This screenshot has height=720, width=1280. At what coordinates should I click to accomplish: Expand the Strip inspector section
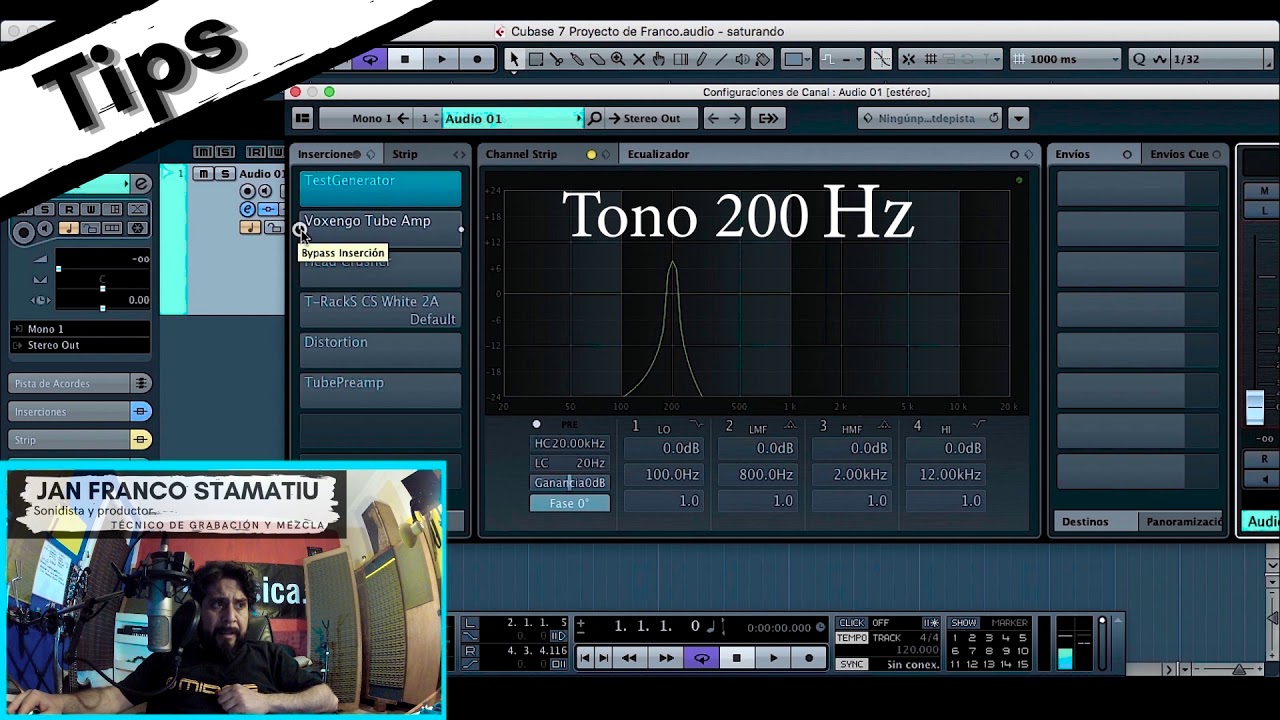[80, 439]
